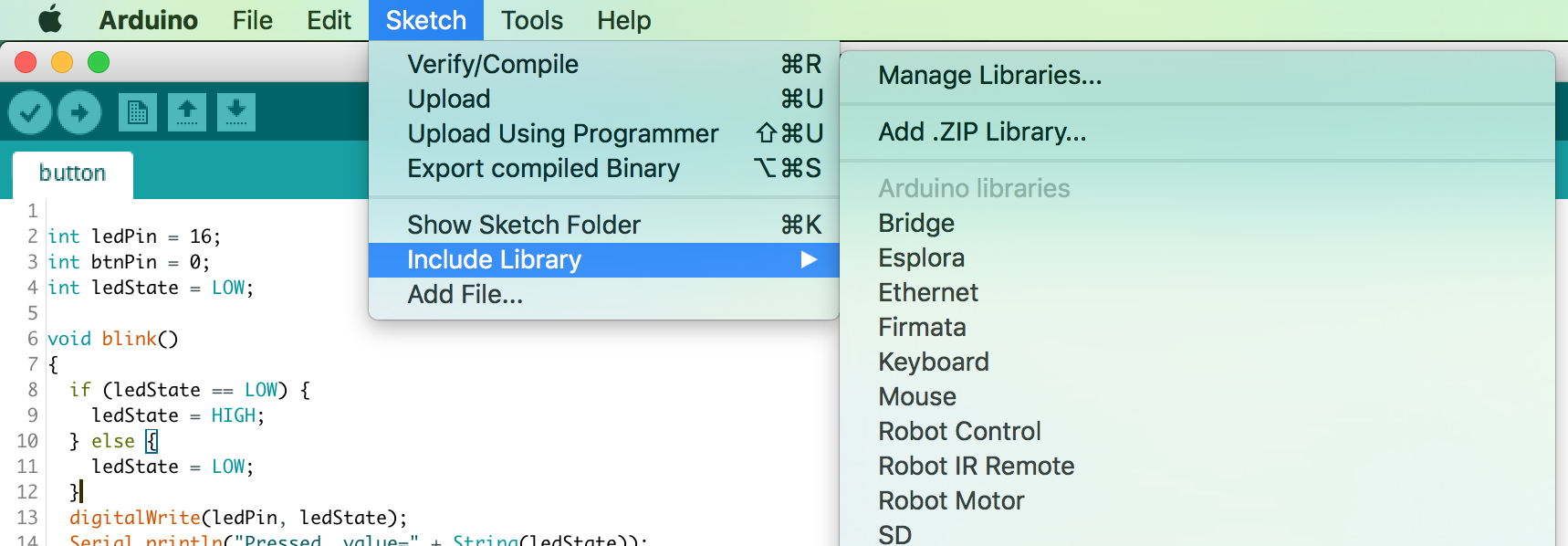Include the Robot Motor library
This screenshot has width=1568, height=546.
[x=1197, y=500]
